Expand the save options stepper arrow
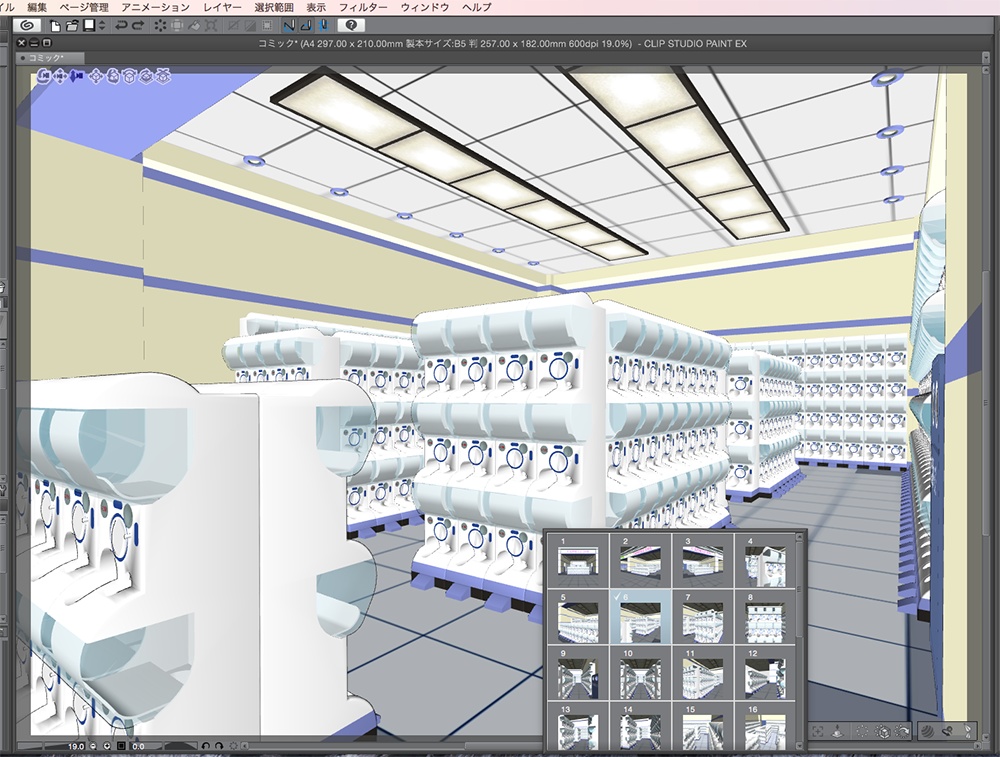The image size is (1000, 757). click(102, 26)
